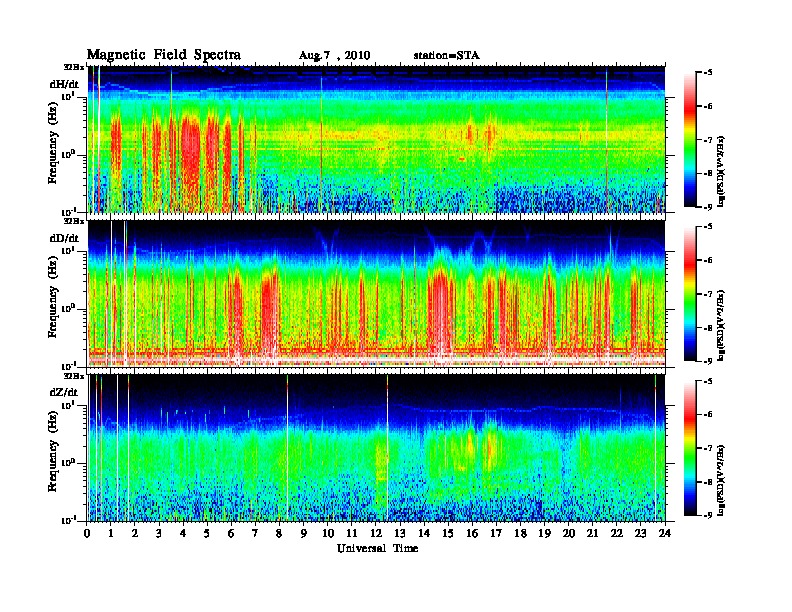Screen dimensions: 792x612
Task: Click the "0" tick on the Universal Time axis
Action: 87,534
